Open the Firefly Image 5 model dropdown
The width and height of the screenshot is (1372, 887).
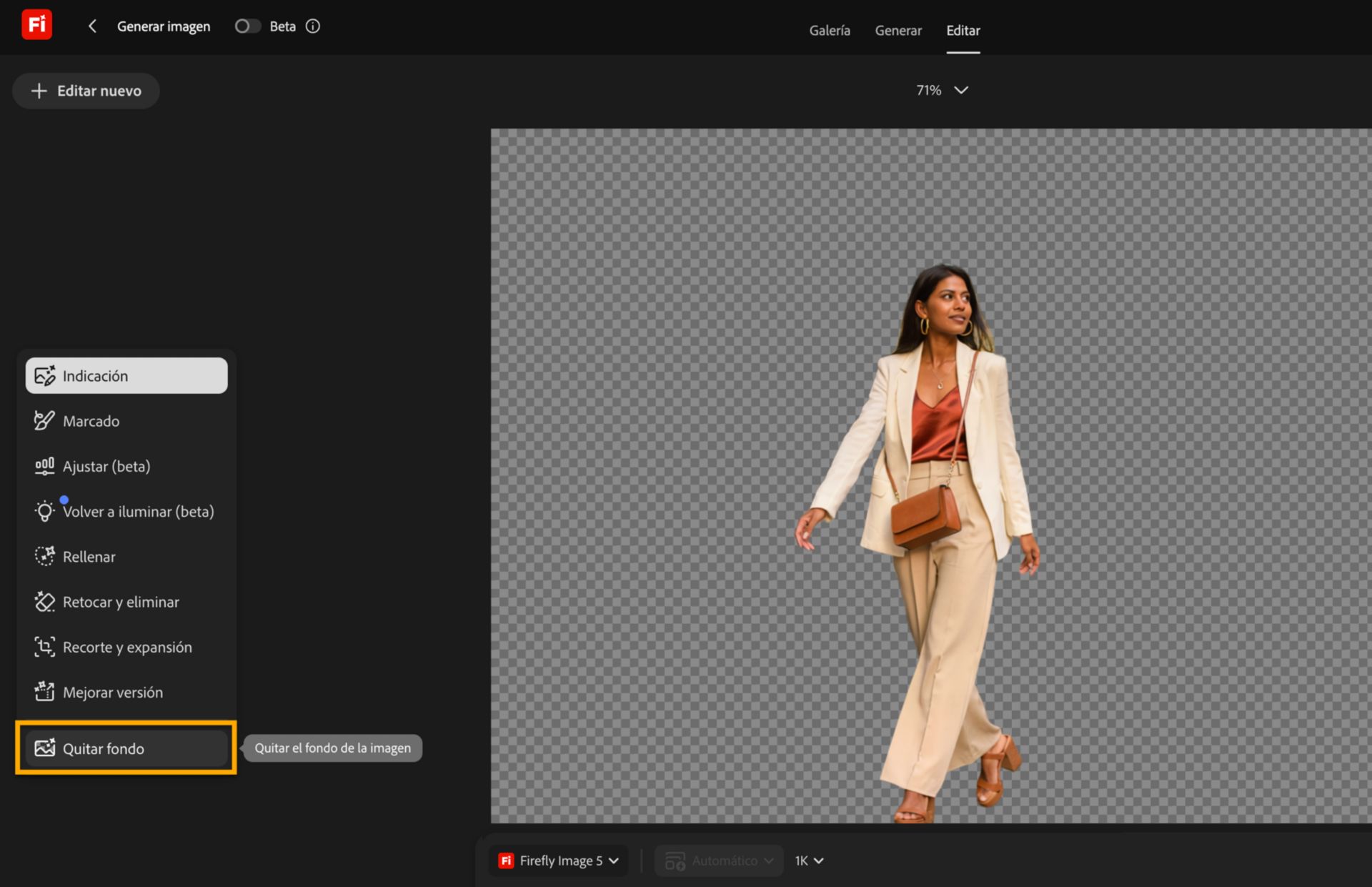click(x=558, y=861)
